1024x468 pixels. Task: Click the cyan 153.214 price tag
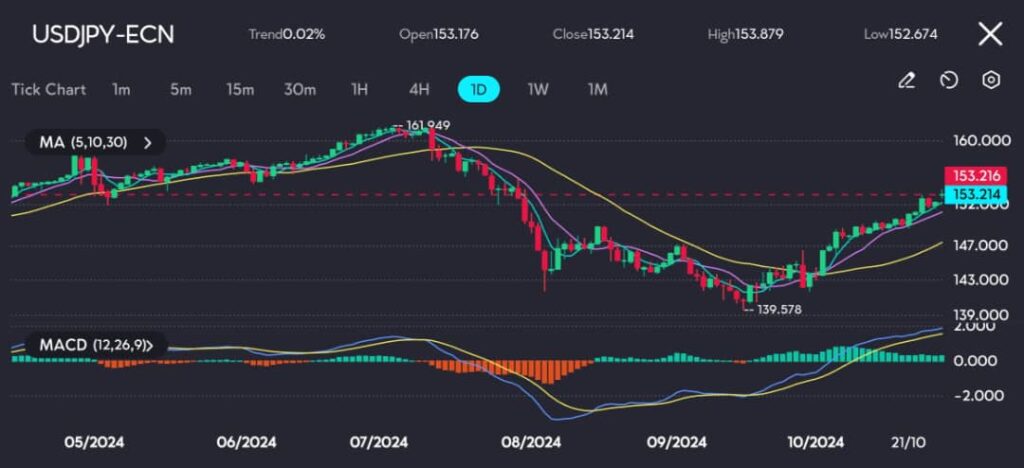coord(972,193)
